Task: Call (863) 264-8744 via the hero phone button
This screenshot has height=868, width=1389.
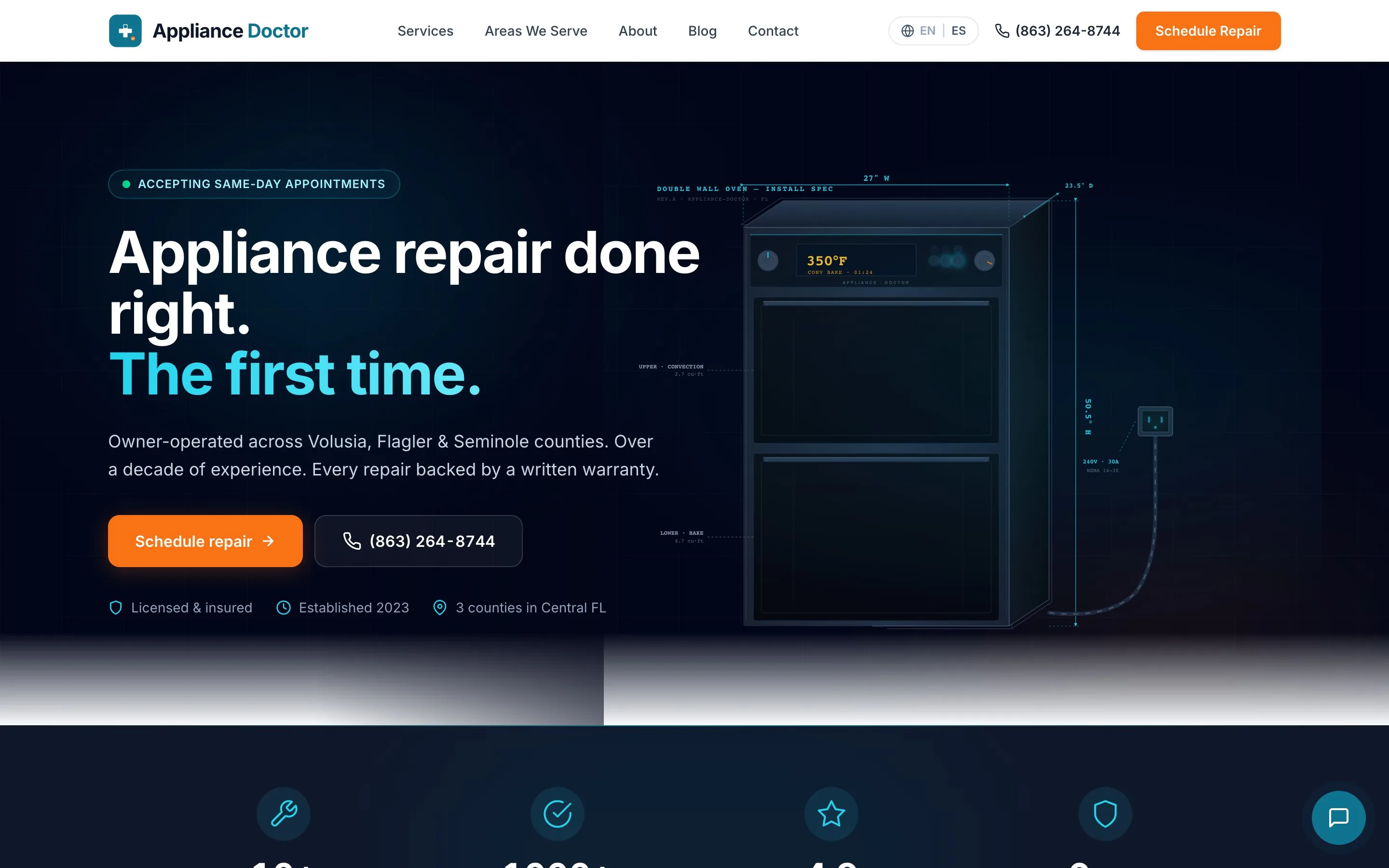Action: [418, 541]
